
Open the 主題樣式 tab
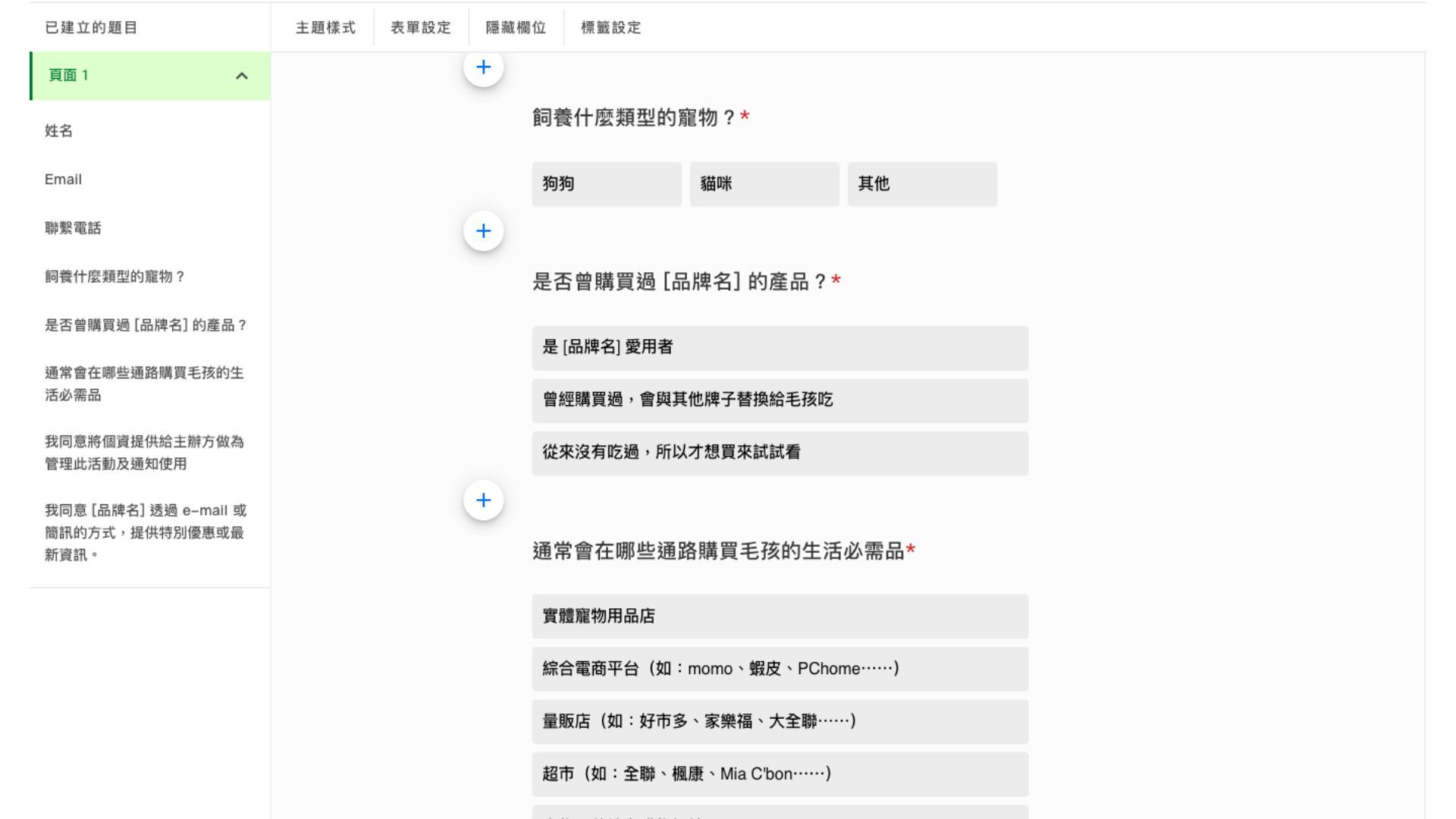[325, 28]
